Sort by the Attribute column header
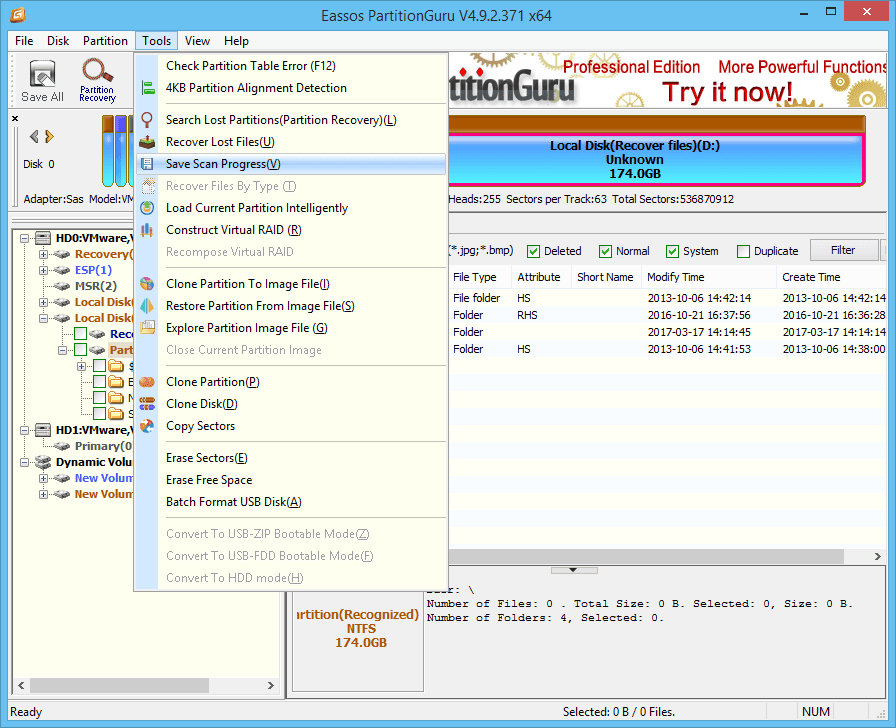The image size is (896, 728). (x=540, y=277)
